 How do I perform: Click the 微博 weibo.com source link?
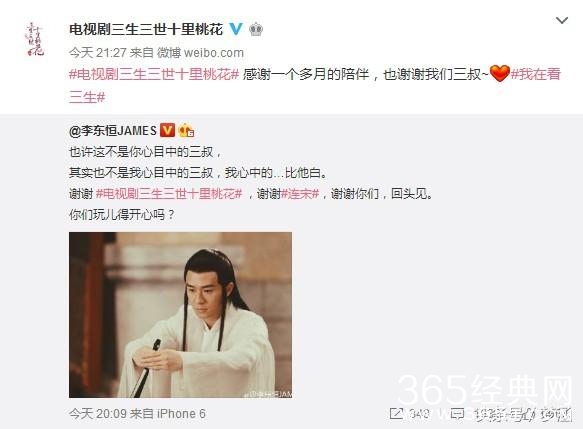(x=200, y=52)
